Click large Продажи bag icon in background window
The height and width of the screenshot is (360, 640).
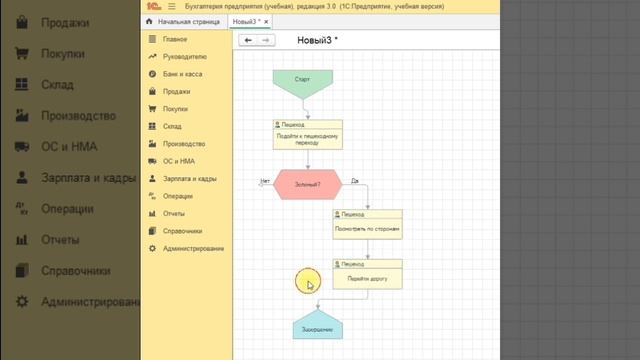click(22, 22)
